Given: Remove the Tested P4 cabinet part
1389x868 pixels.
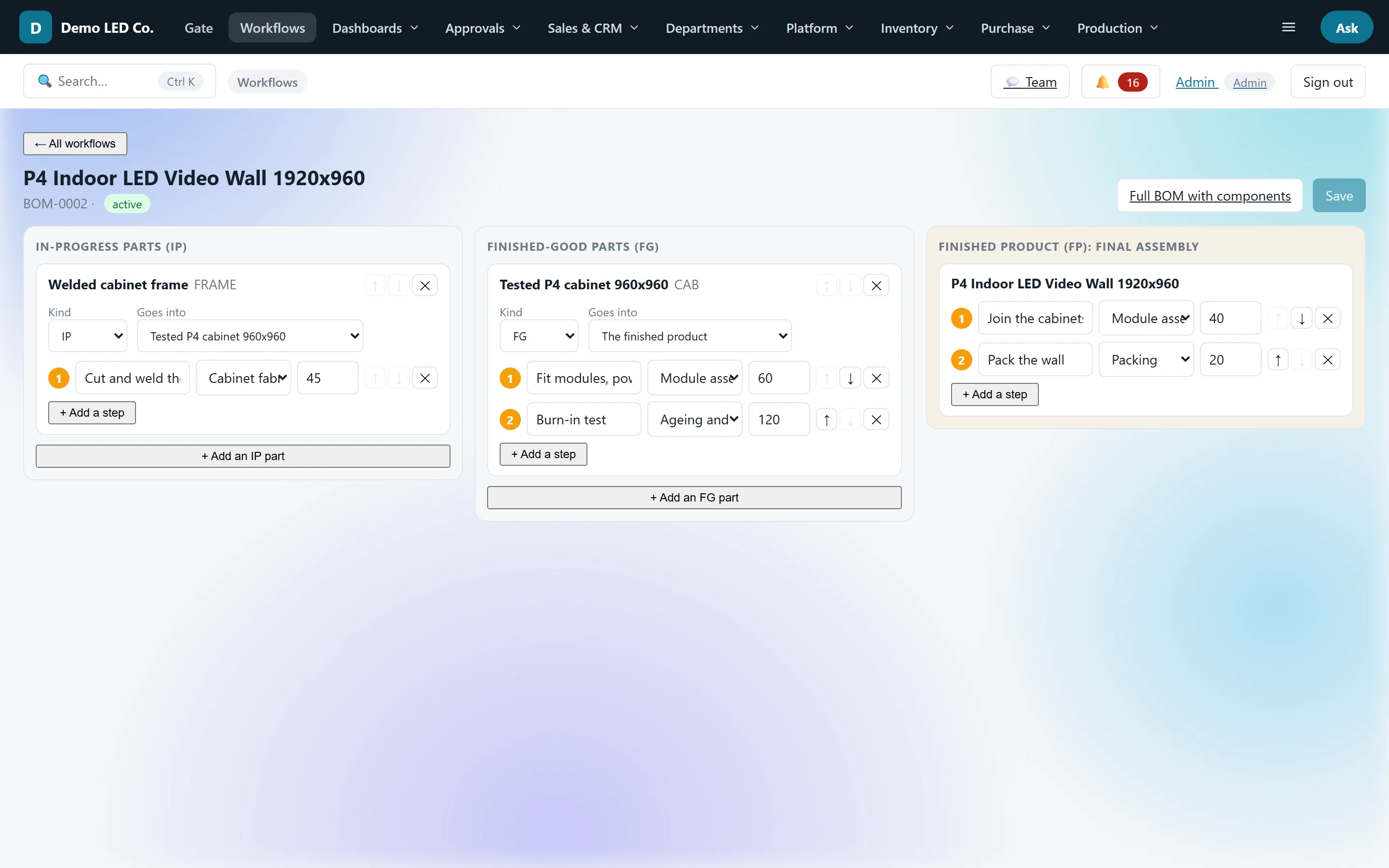Looking at the screenshot, I should (x=876, y=285).
